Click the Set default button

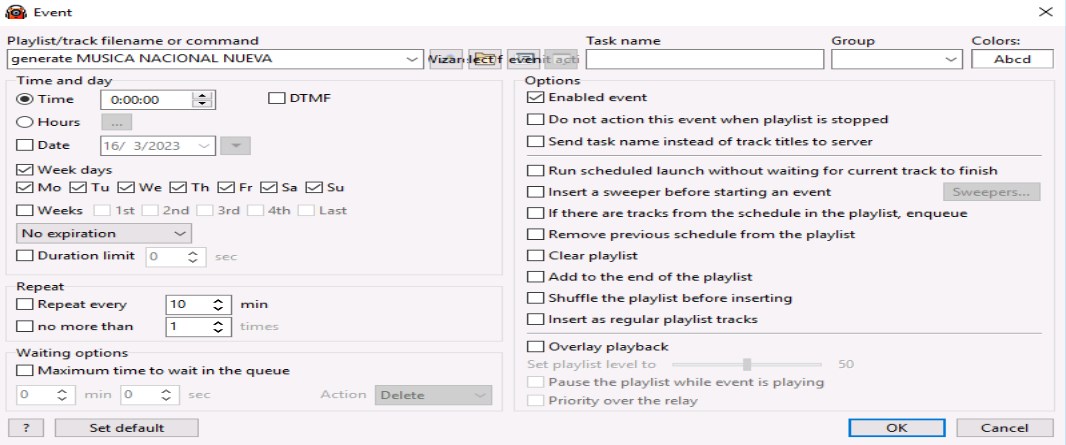pyautogui.click(x=126, y=428)
